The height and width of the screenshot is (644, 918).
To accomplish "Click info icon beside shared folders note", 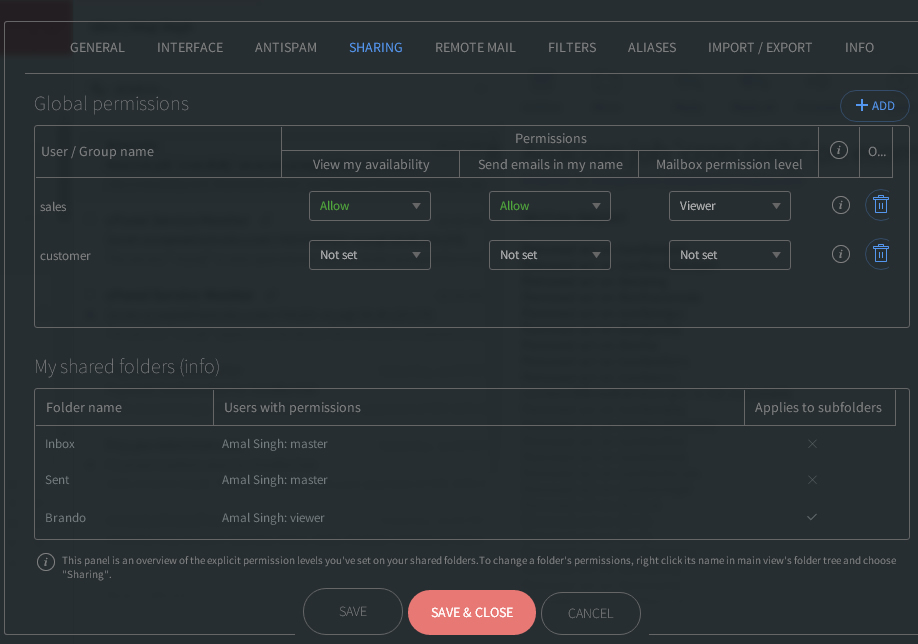I will pyautogui.click(x=45, y=562).
